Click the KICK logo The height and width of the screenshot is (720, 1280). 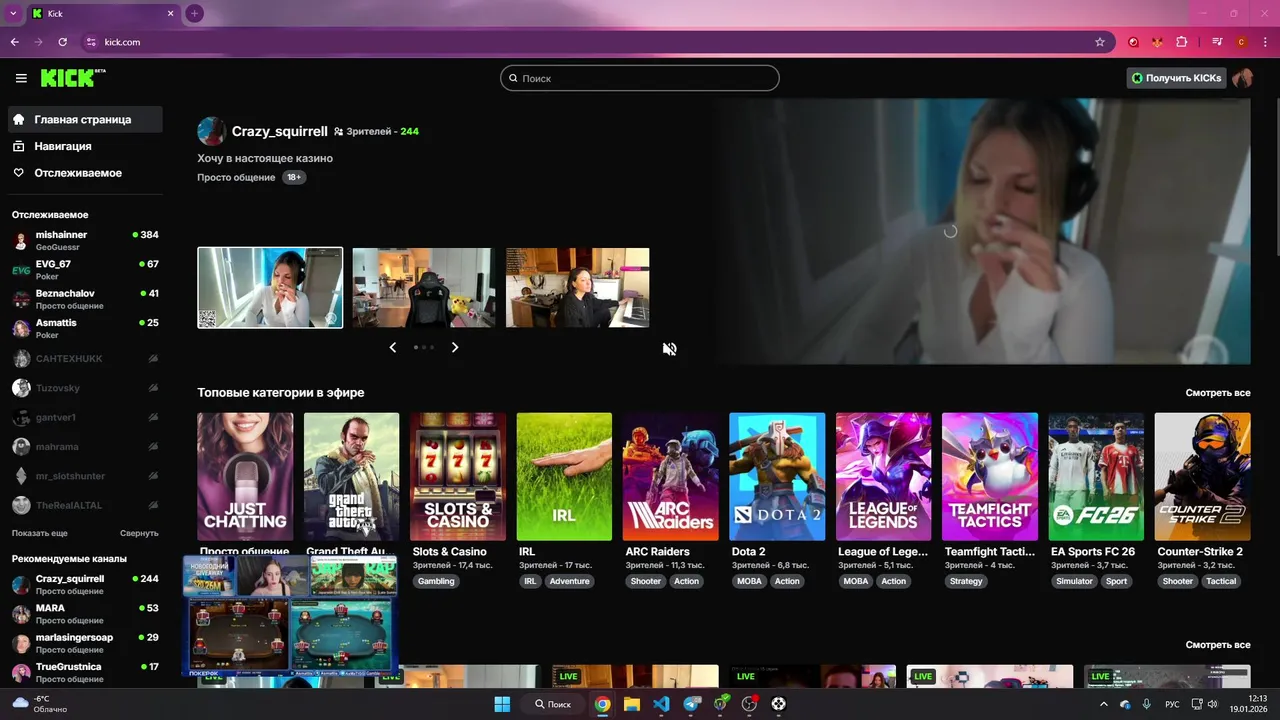pyautogui.click(x=73, y=78)
